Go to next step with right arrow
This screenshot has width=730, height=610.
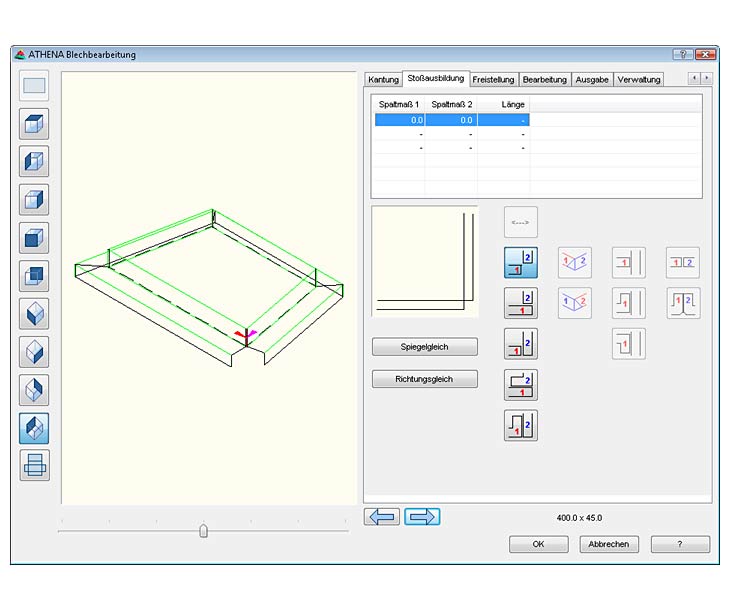(x=422, y=517)
